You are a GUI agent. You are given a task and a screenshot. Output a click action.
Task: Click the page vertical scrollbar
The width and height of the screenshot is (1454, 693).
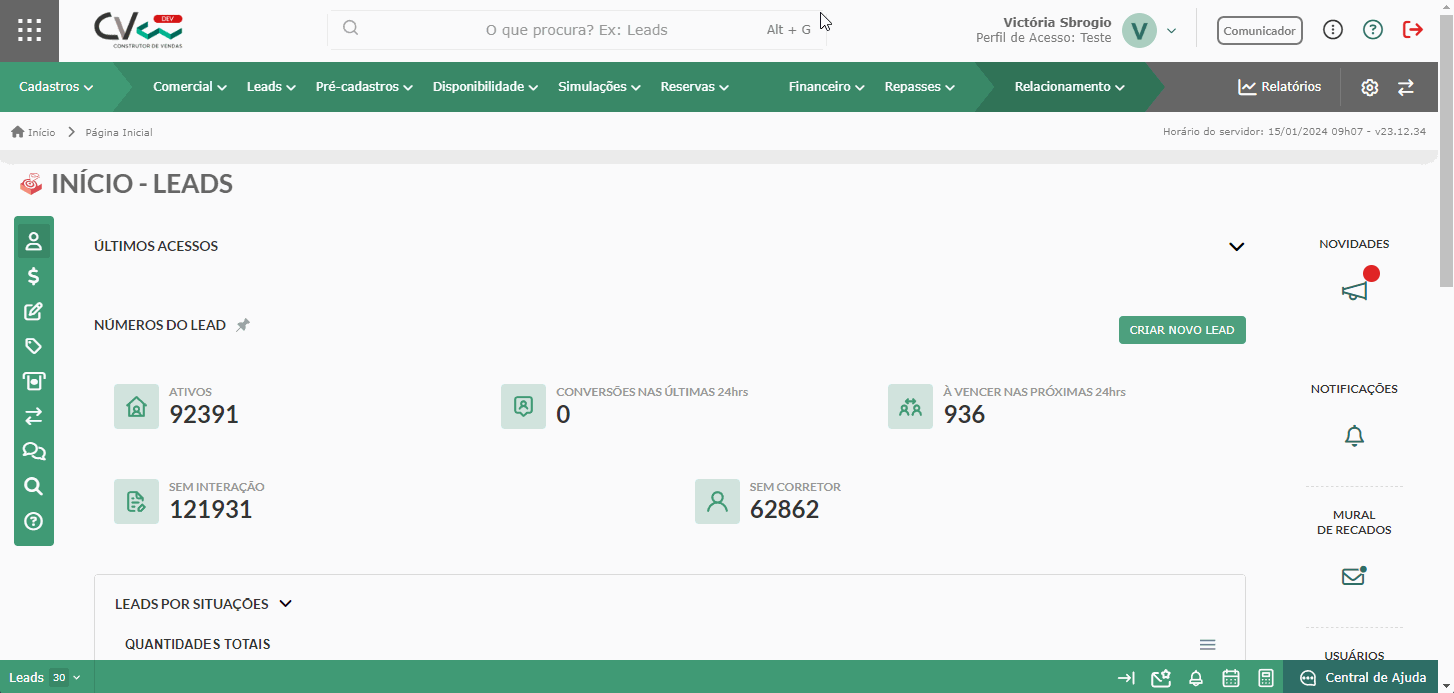(1446, 150)
